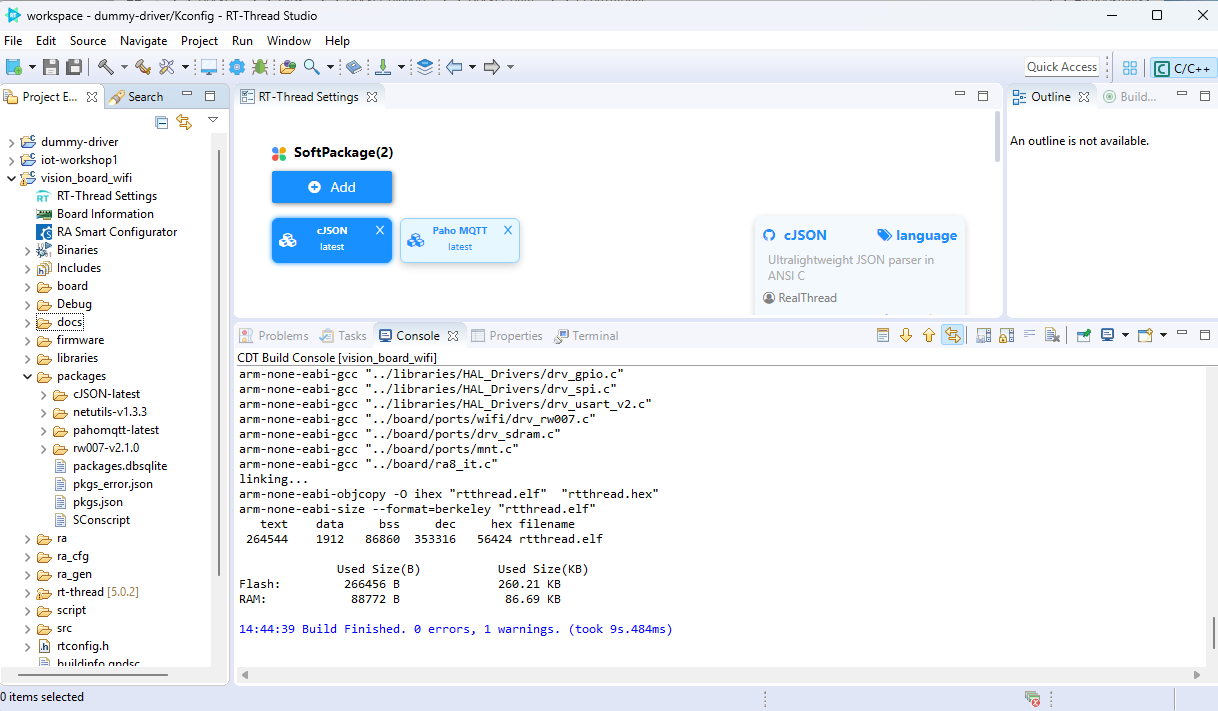Remove the Paho MQTT package with X
Image resolution: width=1218 pixels, height=711 pixels.
pyautogui.click(x=508, y=230)
